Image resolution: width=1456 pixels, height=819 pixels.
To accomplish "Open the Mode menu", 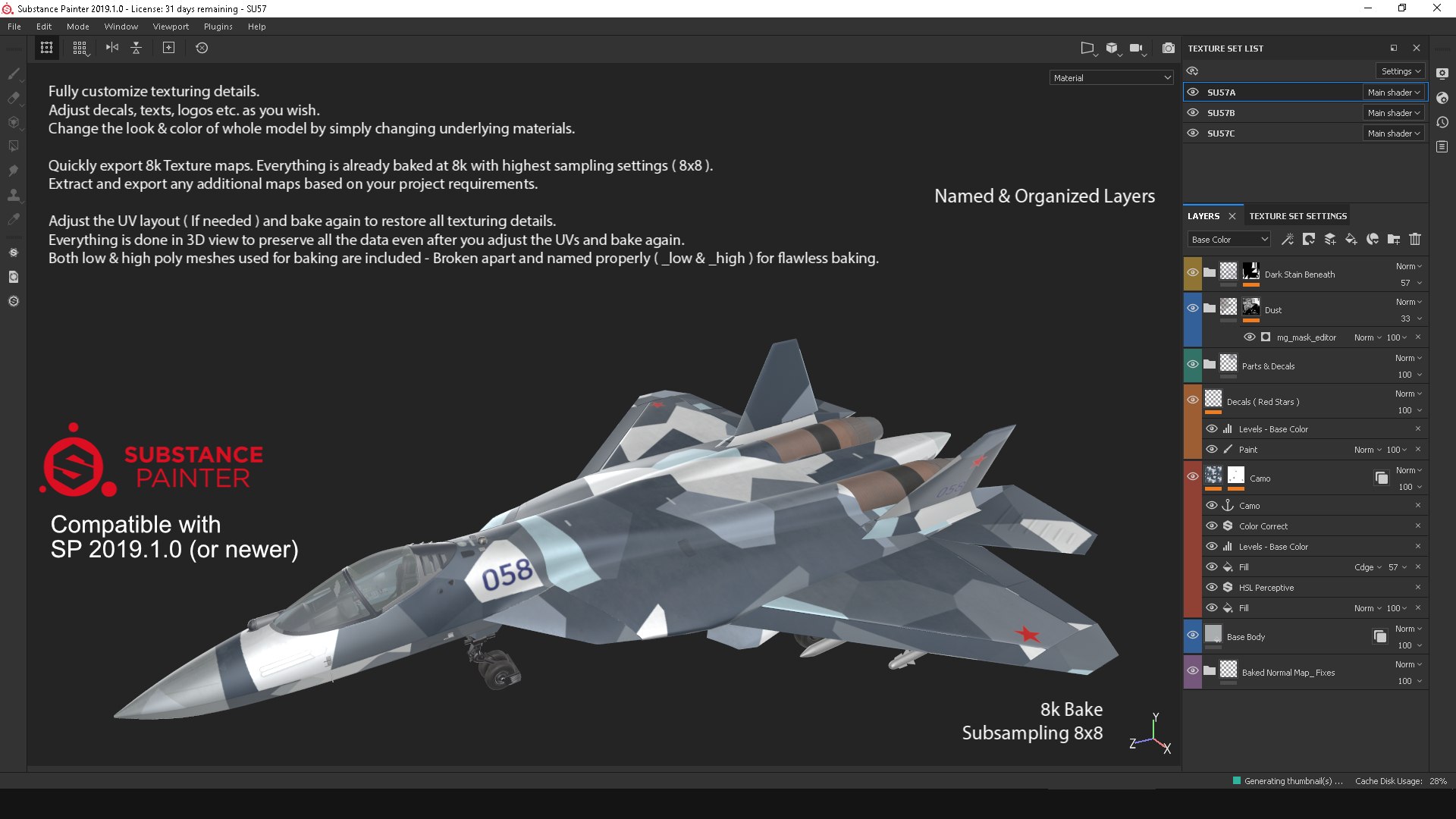I will click(x=77, y=27).
